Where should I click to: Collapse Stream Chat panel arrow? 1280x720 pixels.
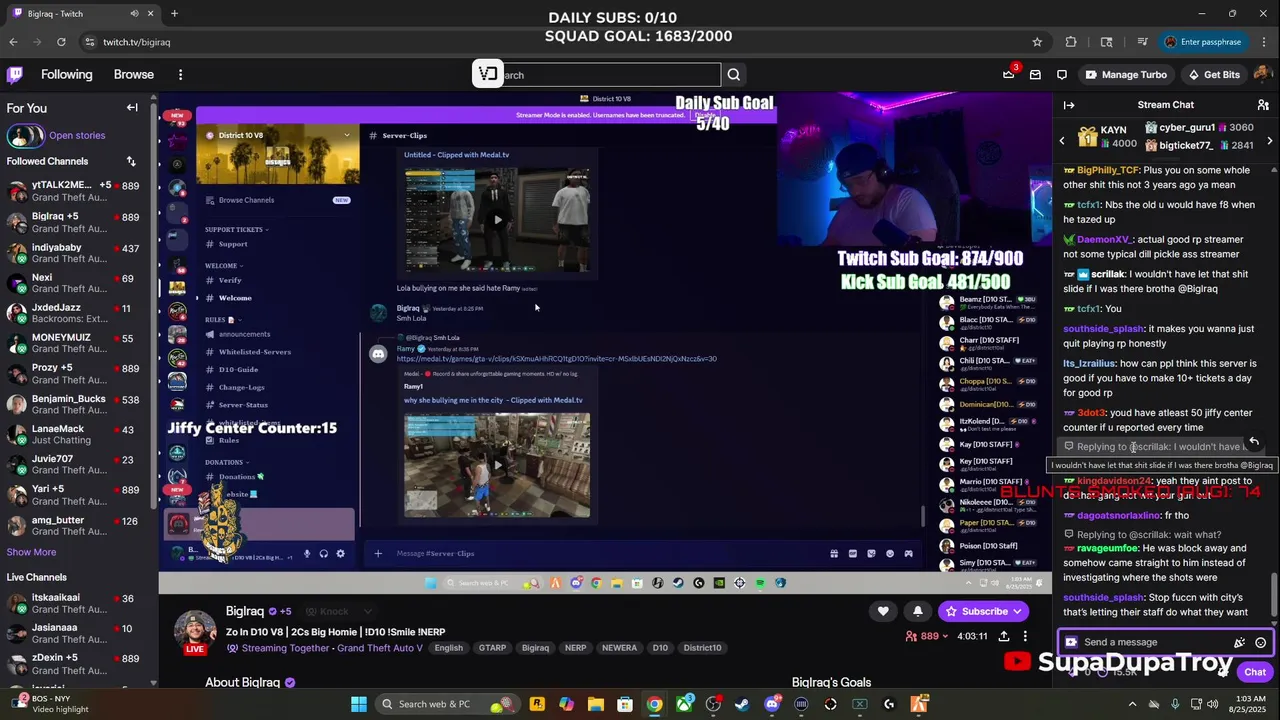1069,105
